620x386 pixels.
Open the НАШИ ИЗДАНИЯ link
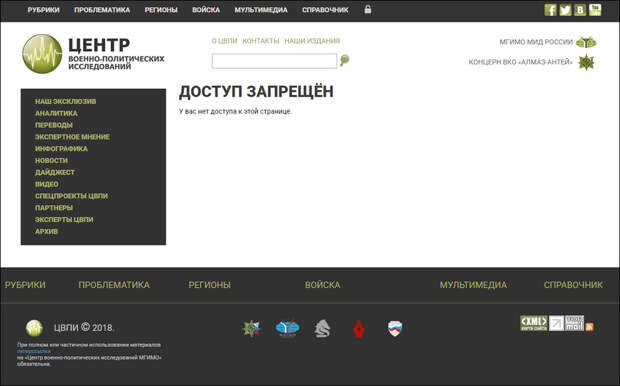pyautogui.click(x=312, y=41)
